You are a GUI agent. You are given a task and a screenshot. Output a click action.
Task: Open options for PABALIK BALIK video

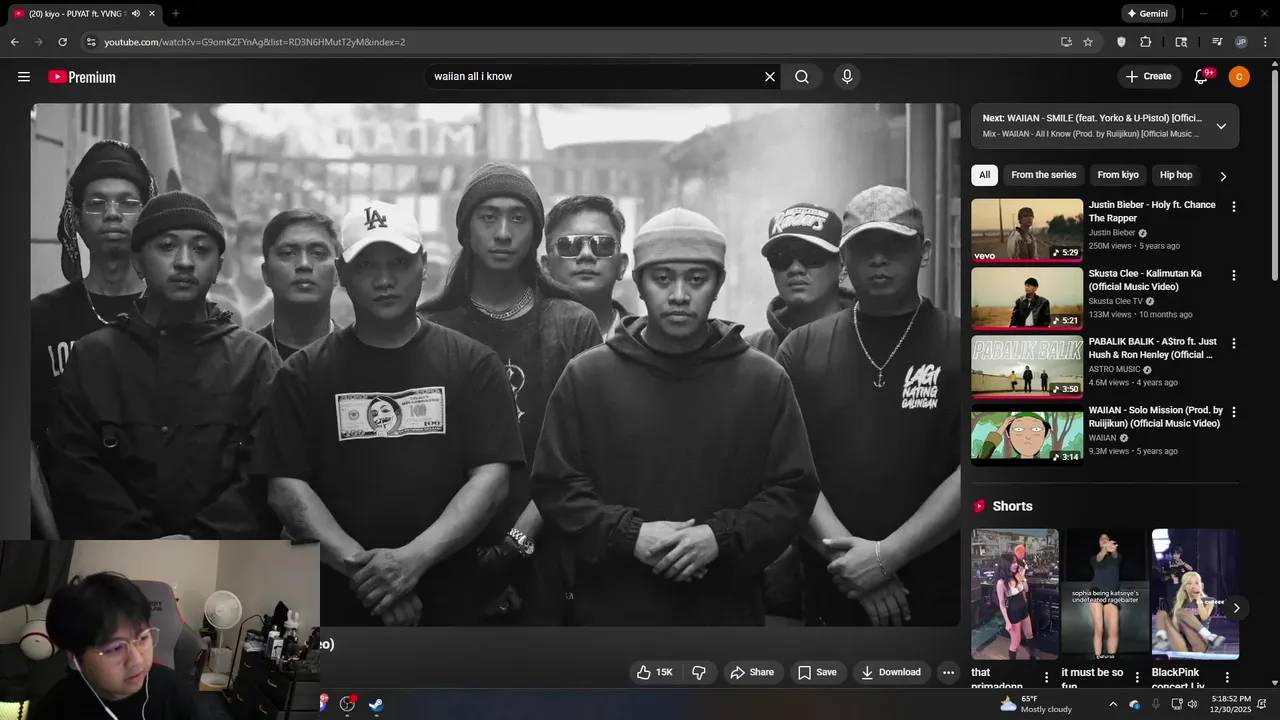(1233, 343)
